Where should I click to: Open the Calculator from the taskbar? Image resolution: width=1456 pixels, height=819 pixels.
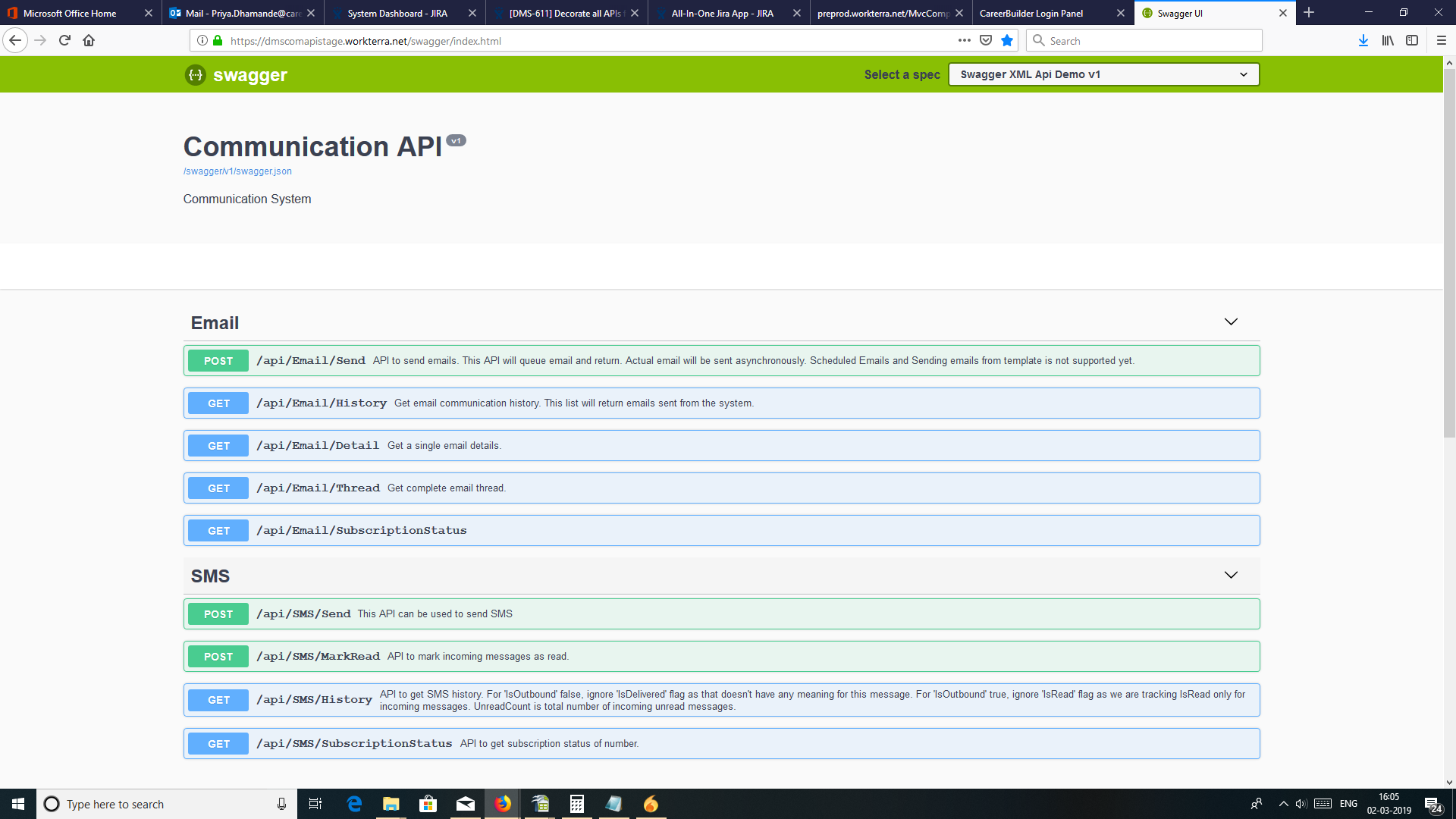[576, 804]
